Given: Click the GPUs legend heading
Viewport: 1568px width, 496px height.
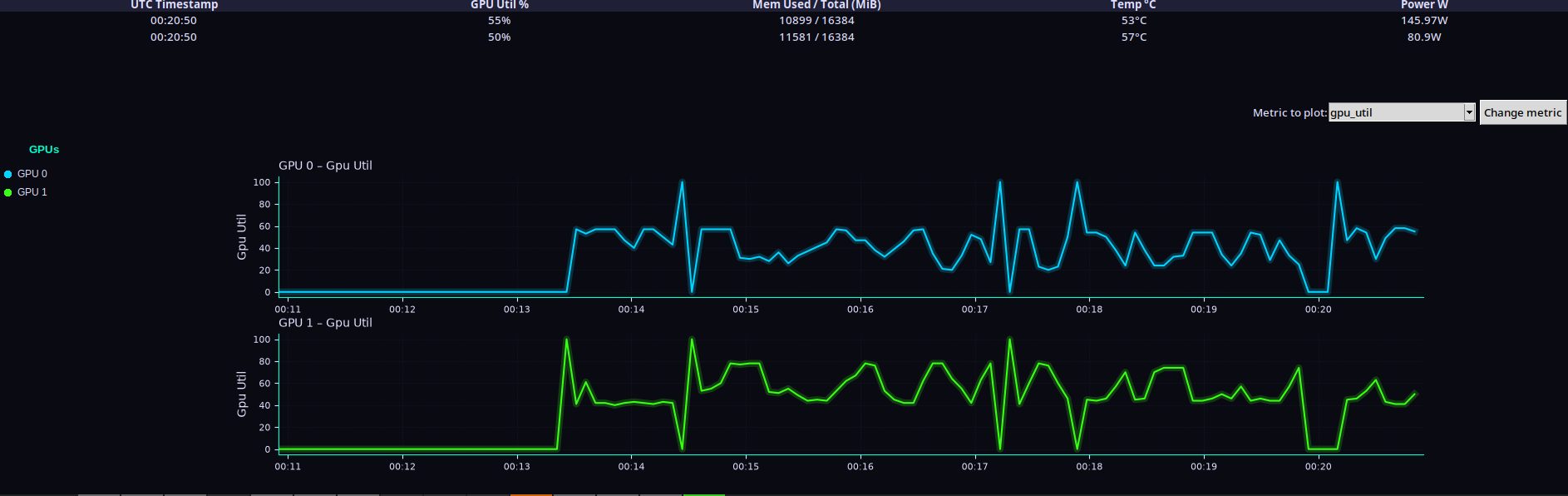Looking at the screenshot, I should click(44, 150).
